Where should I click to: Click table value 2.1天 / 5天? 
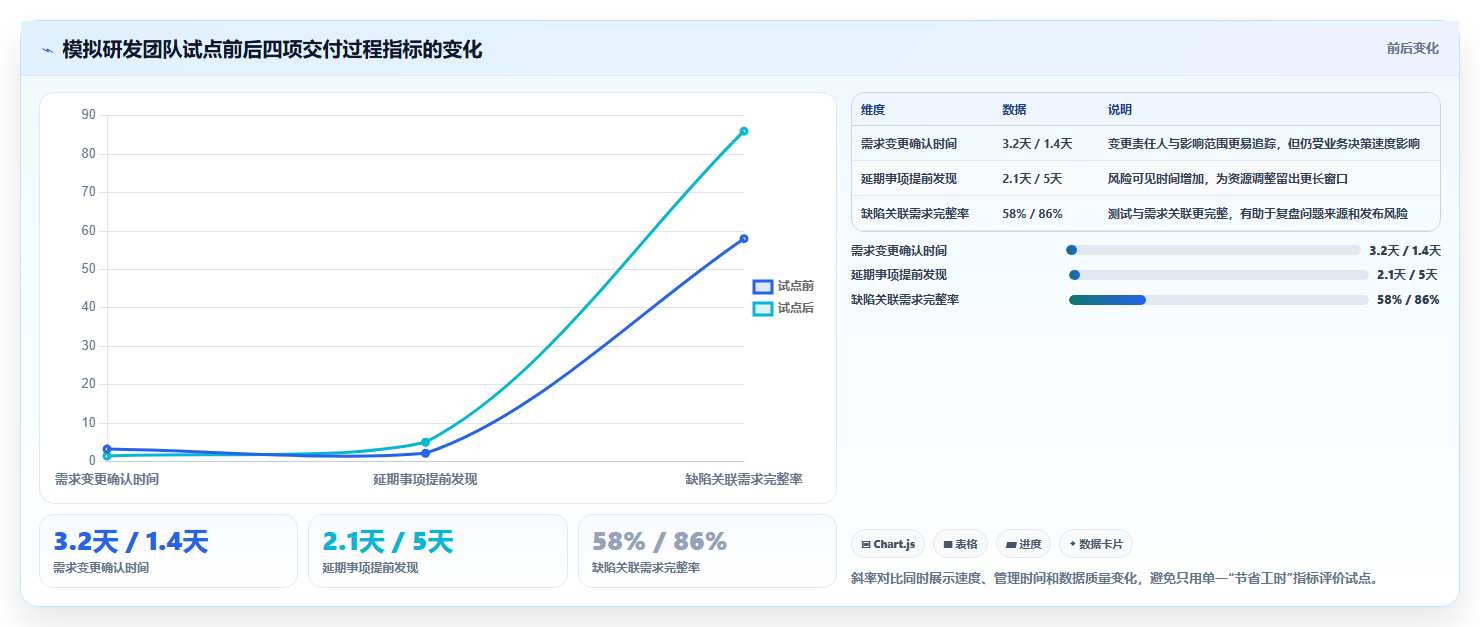point(1032,179)
